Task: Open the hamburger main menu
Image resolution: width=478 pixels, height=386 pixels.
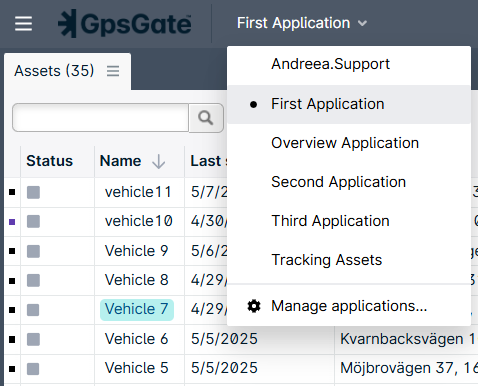Action: point(23,24)
